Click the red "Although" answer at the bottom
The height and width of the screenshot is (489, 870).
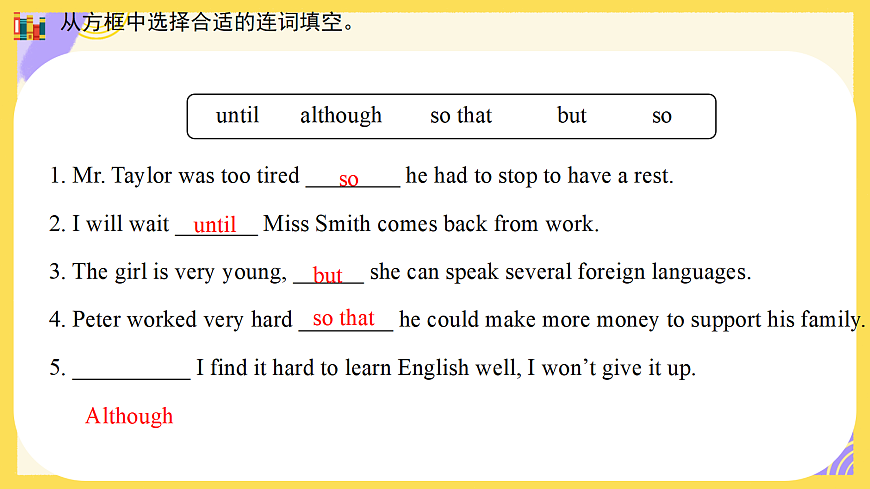(129, 416)
